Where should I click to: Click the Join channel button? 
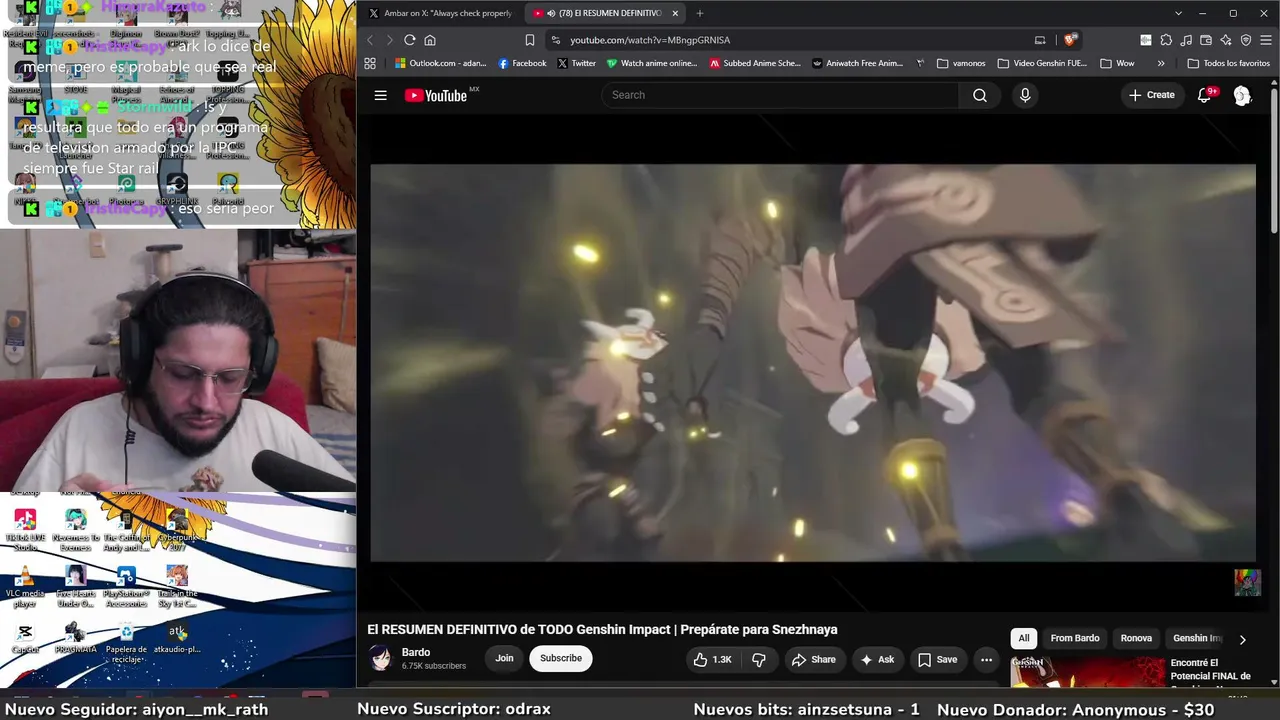point(504,658)
